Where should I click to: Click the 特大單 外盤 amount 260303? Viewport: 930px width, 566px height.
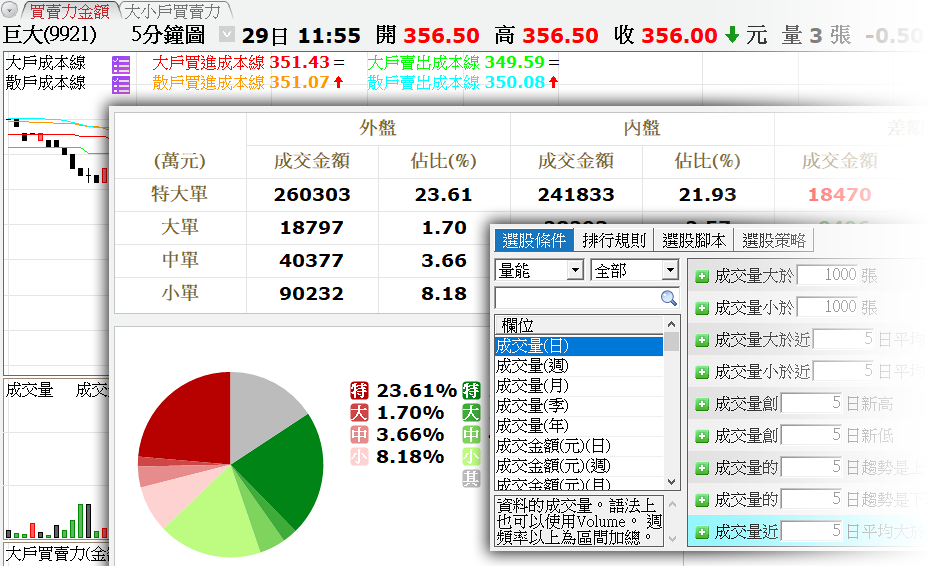click(x=312, y=195)
